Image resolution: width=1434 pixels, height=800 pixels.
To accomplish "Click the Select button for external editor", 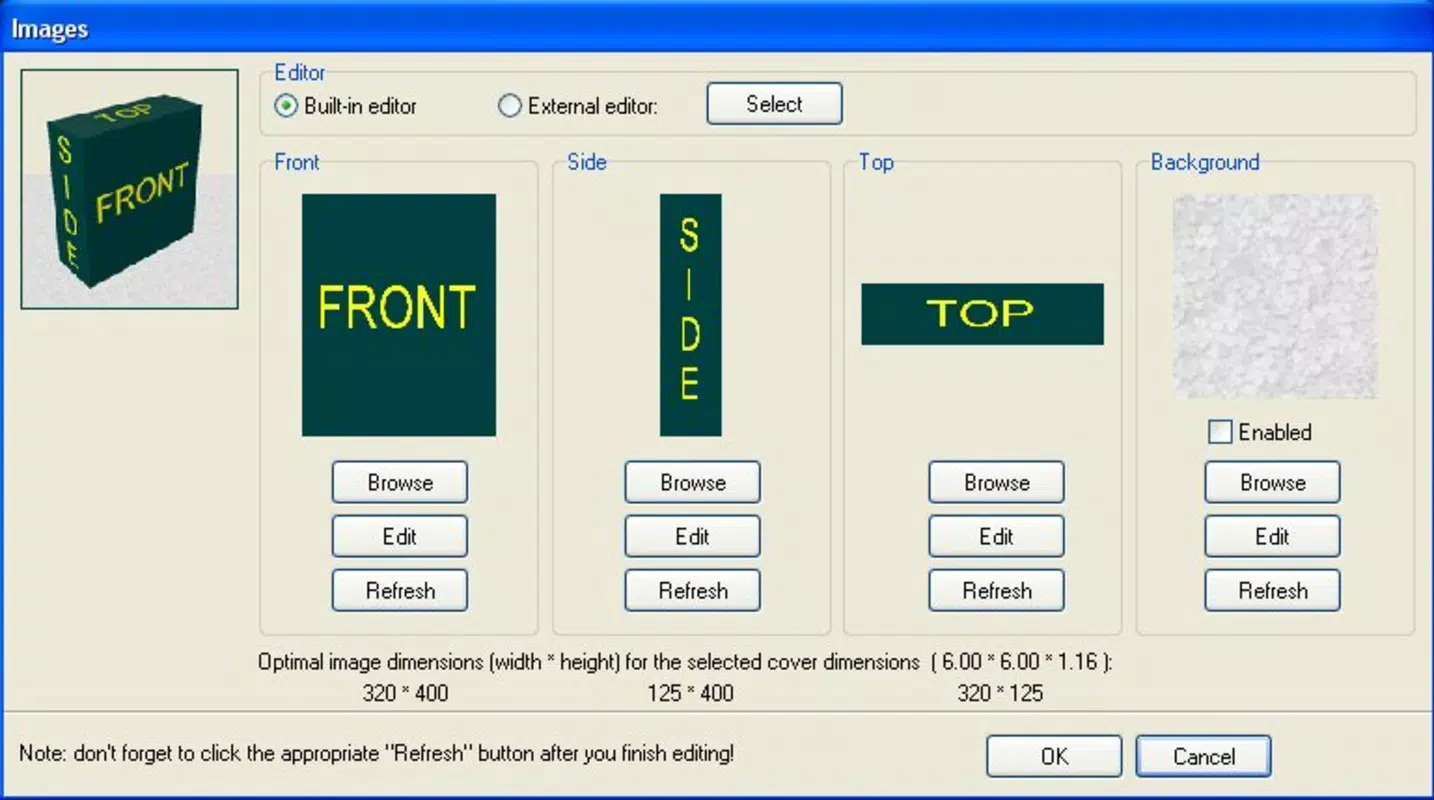I will [774, 104].
